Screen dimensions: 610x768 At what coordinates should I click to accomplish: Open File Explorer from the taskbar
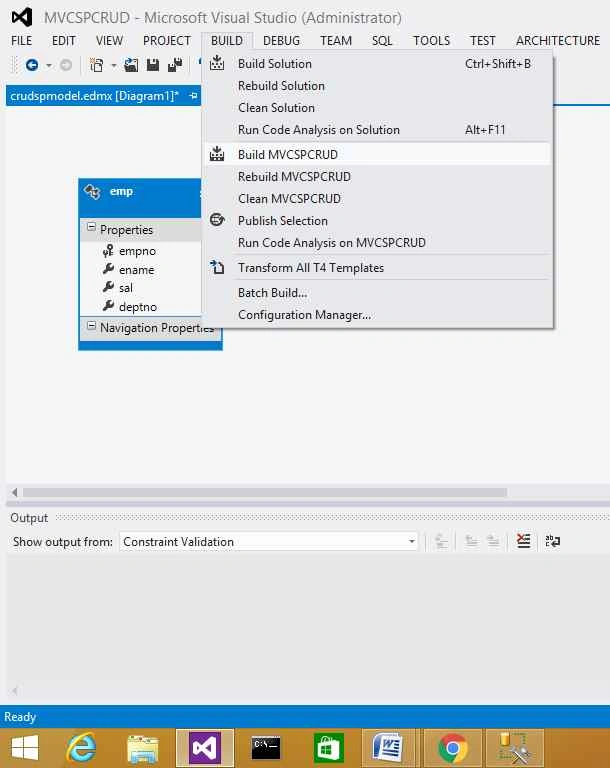(143, 748)
